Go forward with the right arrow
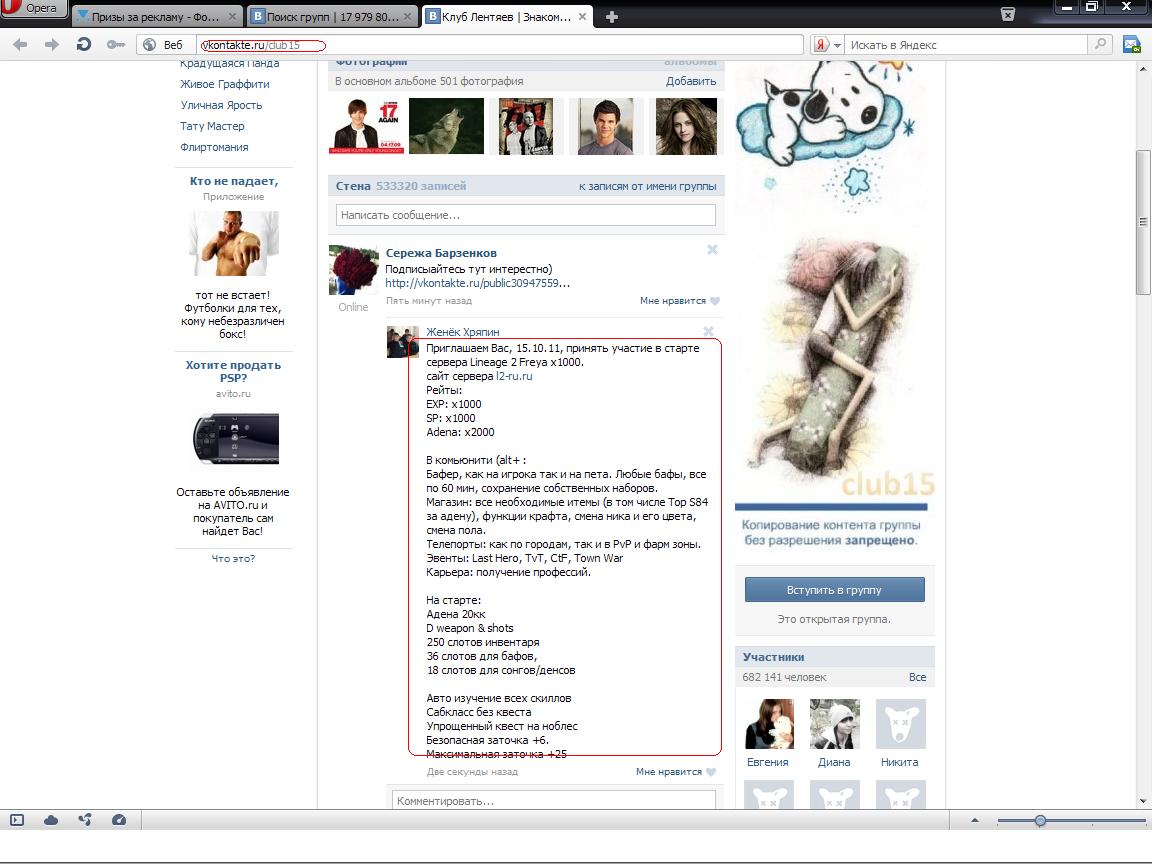This screenshot has height=864, width=1152. [51, 45]
